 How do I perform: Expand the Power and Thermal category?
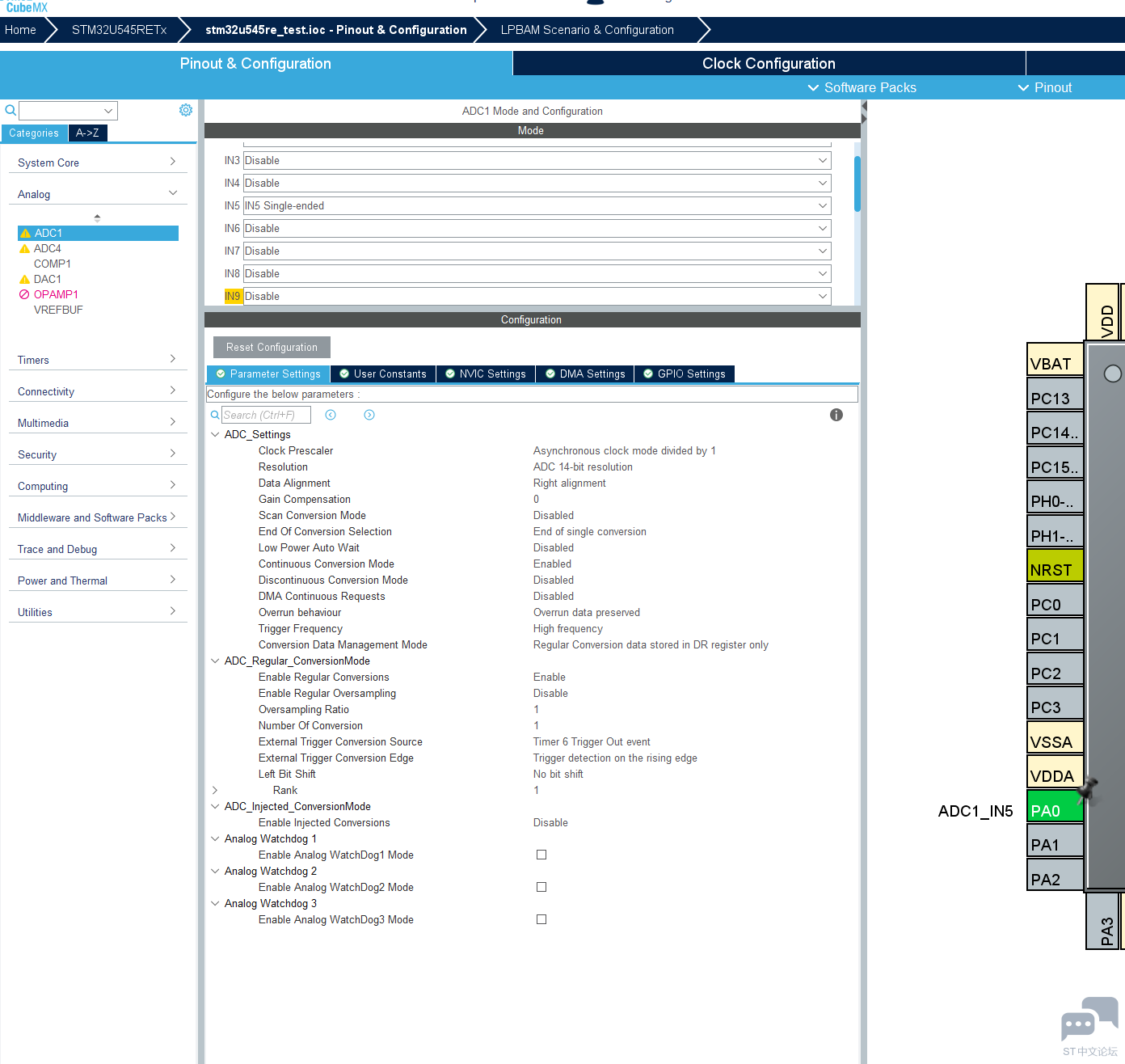click(98, 581)
